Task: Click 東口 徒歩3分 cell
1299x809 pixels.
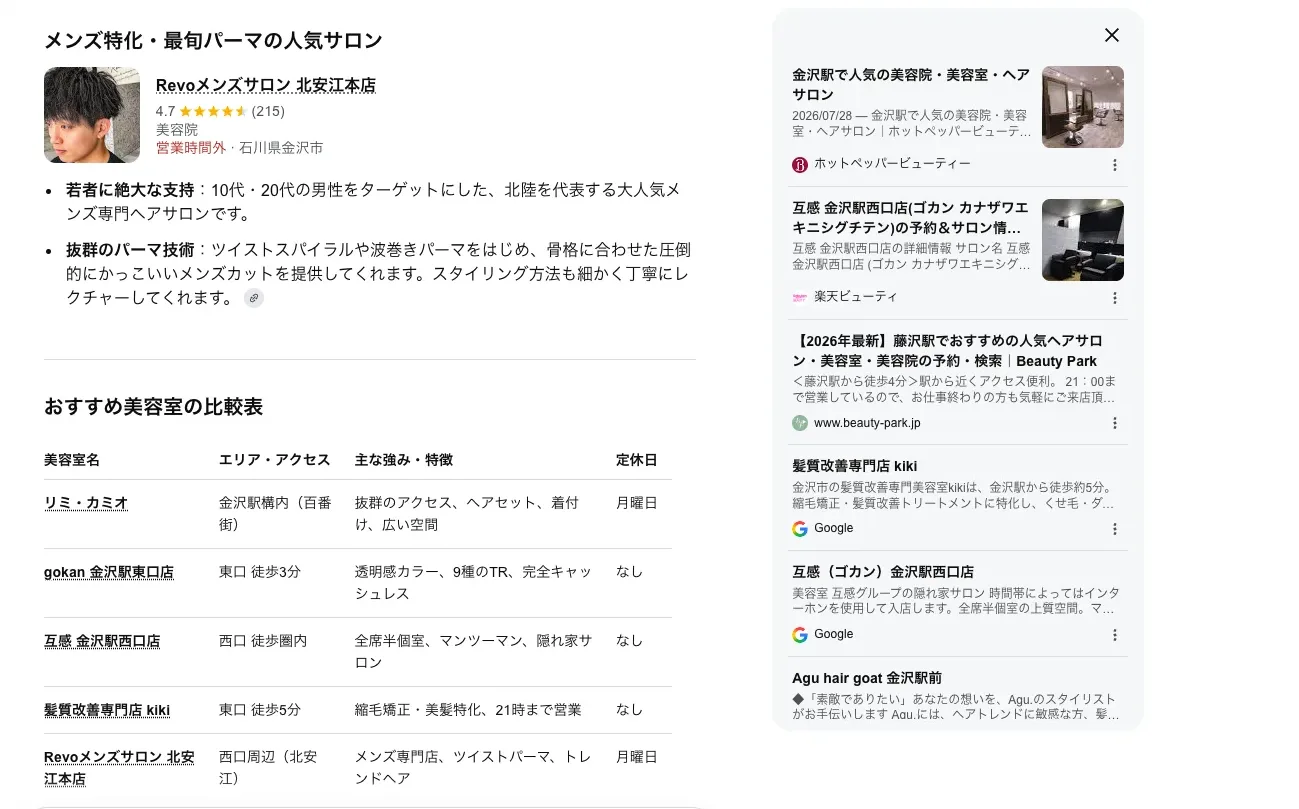Action: tap(260, 572)
